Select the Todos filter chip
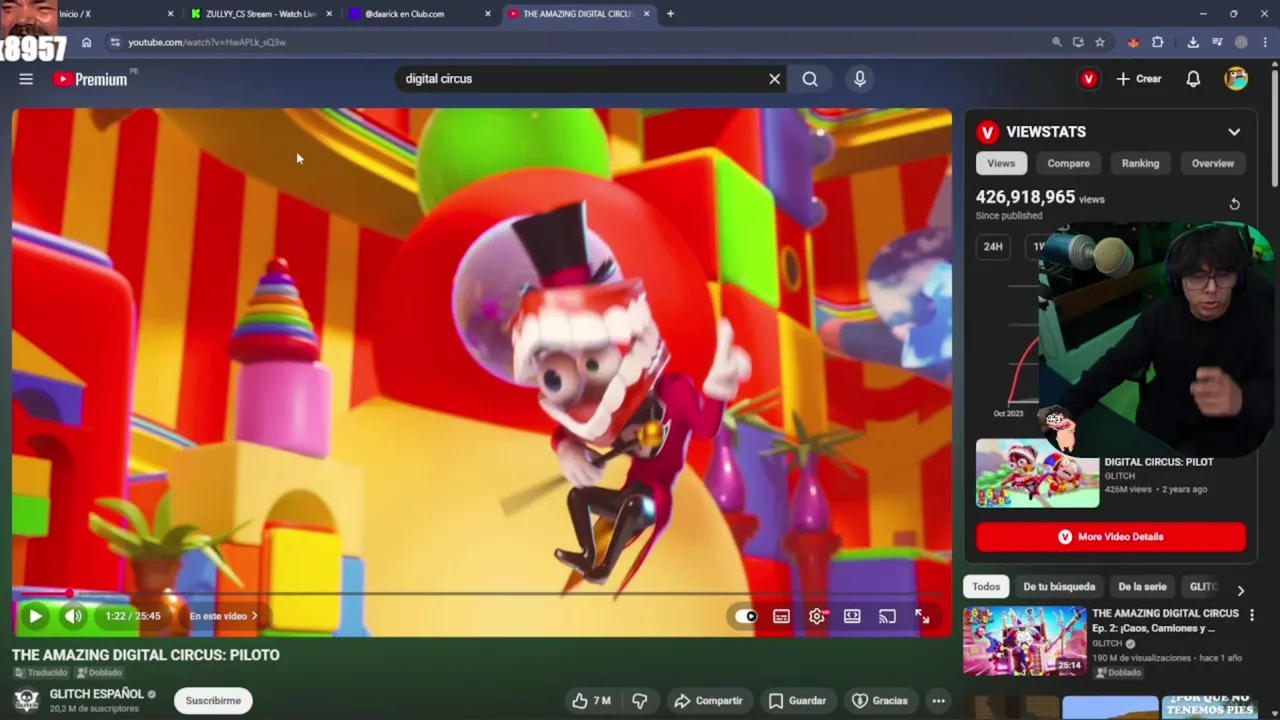Viewport: 1280px width, 720px height. pyautogui.click(x=986, y=587)
